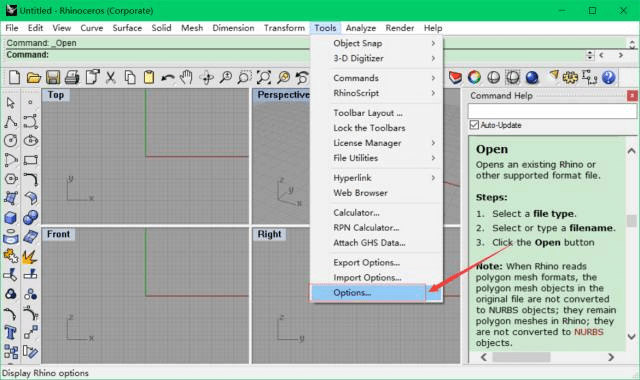Screen dimensions: 640x380
Task: Open the File menu
Action: [11, 28]
